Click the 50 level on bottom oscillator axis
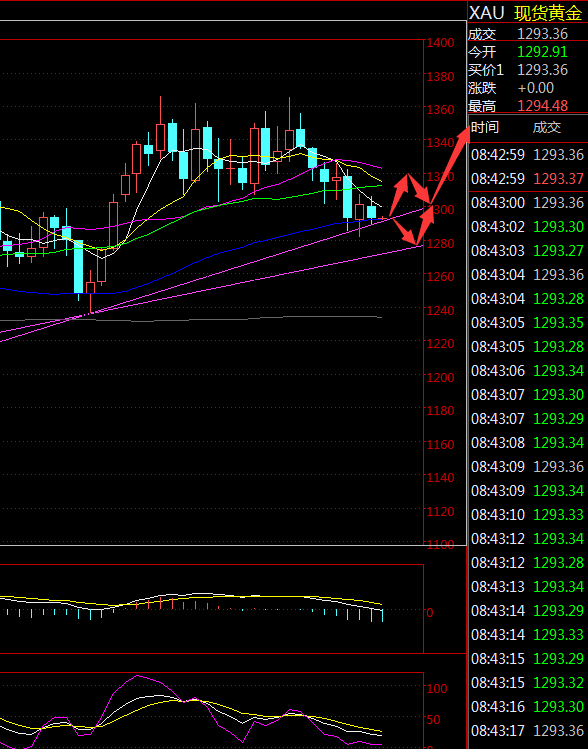Screen dimensions: 588x749 click(x=433, y=719)
